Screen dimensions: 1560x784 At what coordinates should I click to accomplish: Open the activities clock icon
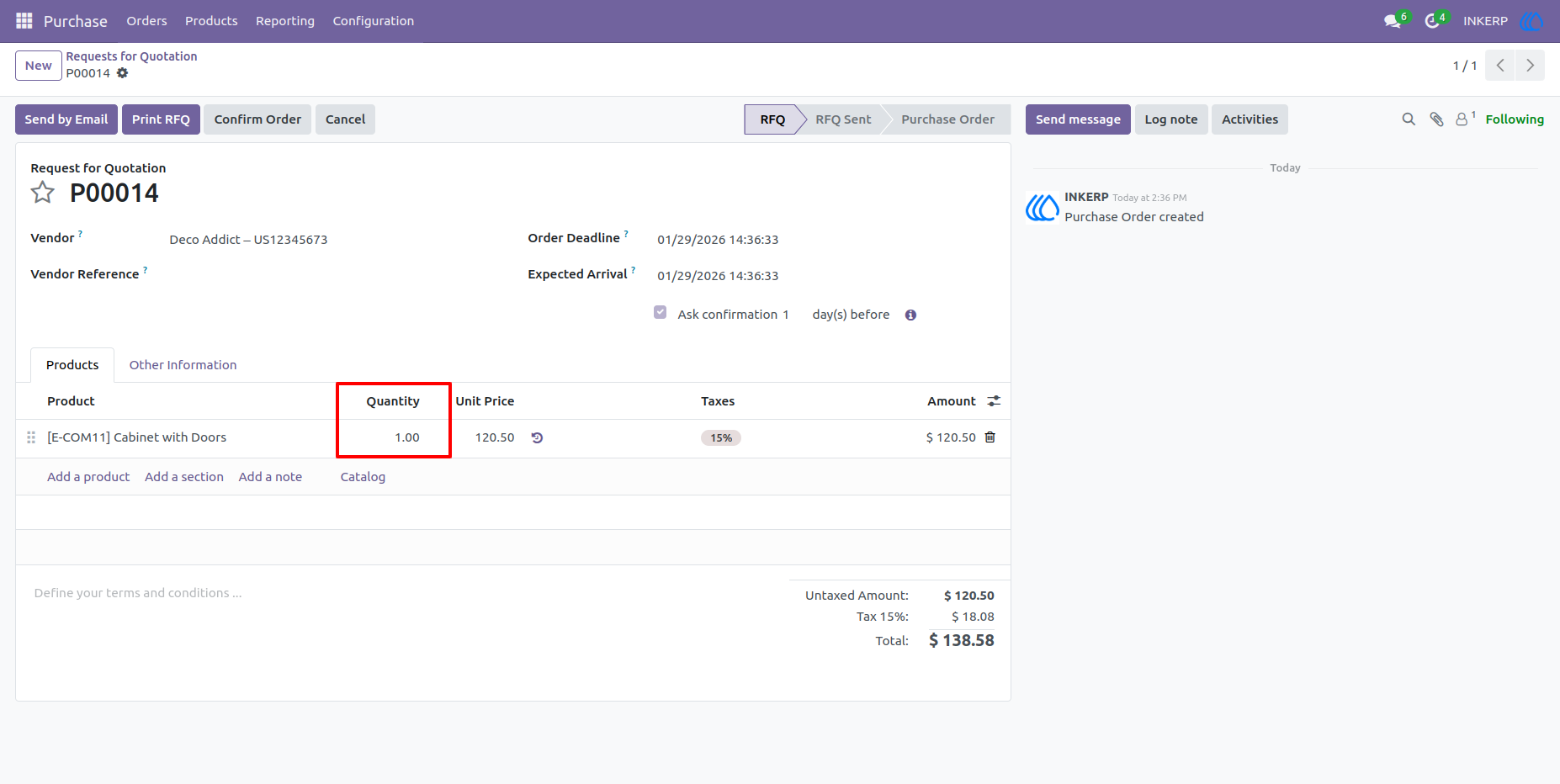[1432, 21]
